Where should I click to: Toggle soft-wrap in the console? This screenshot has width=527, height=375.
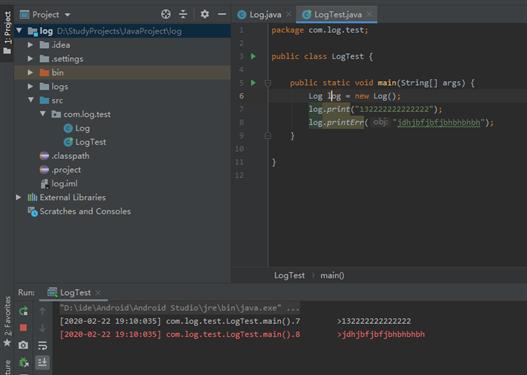pyautogui.click(x=43, y=345)
